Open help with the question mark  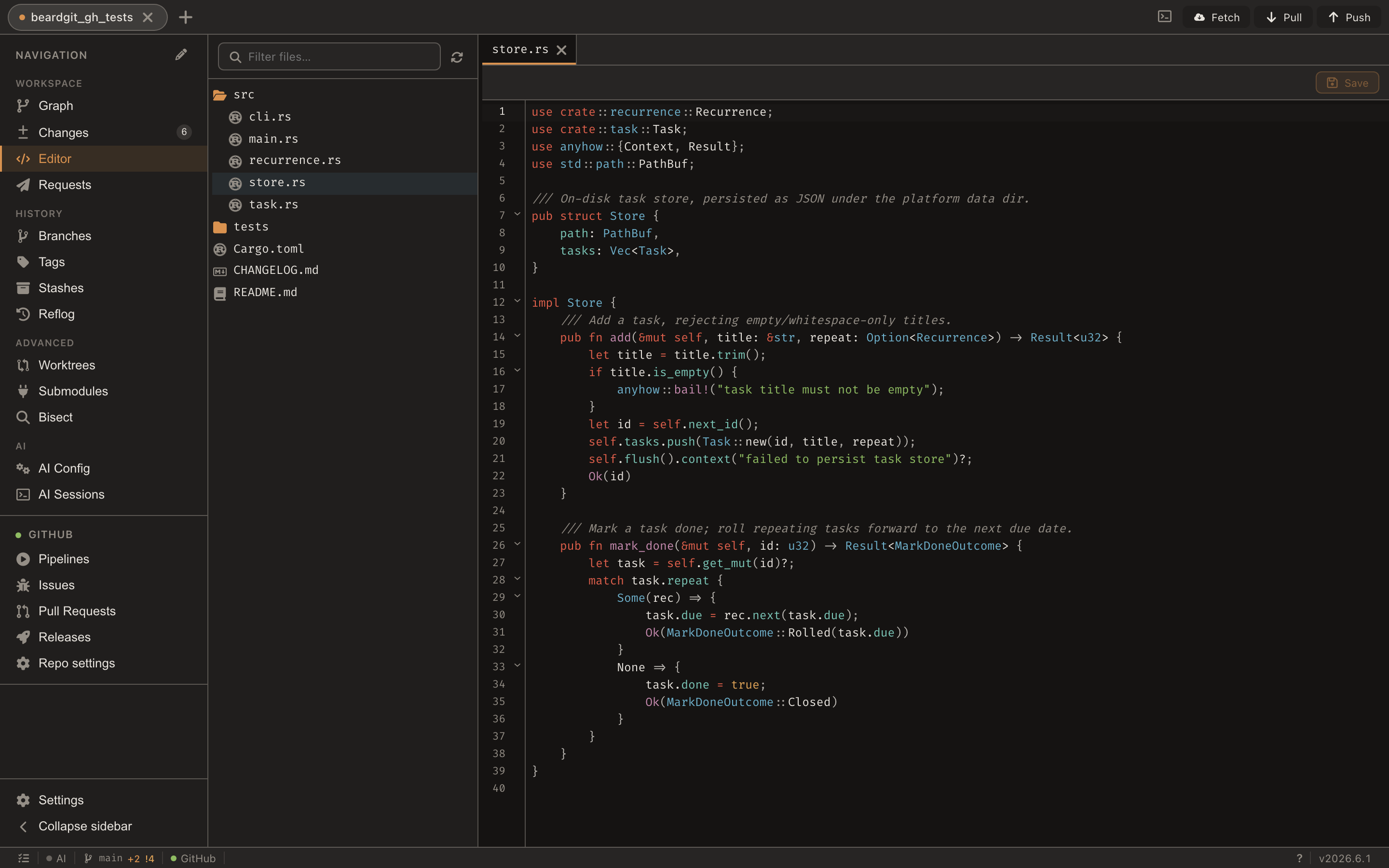click(1299, 858)
